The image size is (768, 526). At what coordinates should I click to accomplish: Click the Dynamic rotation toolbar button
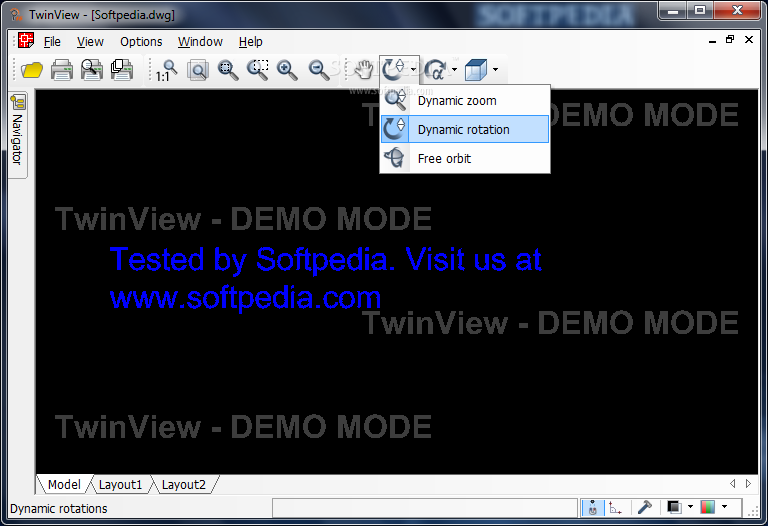(x=394, y=70)
